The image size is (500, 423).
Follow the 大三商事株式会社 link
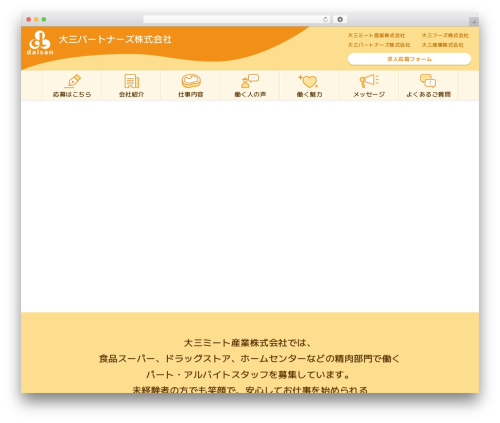pyautogui.click(x=443, y=45)
